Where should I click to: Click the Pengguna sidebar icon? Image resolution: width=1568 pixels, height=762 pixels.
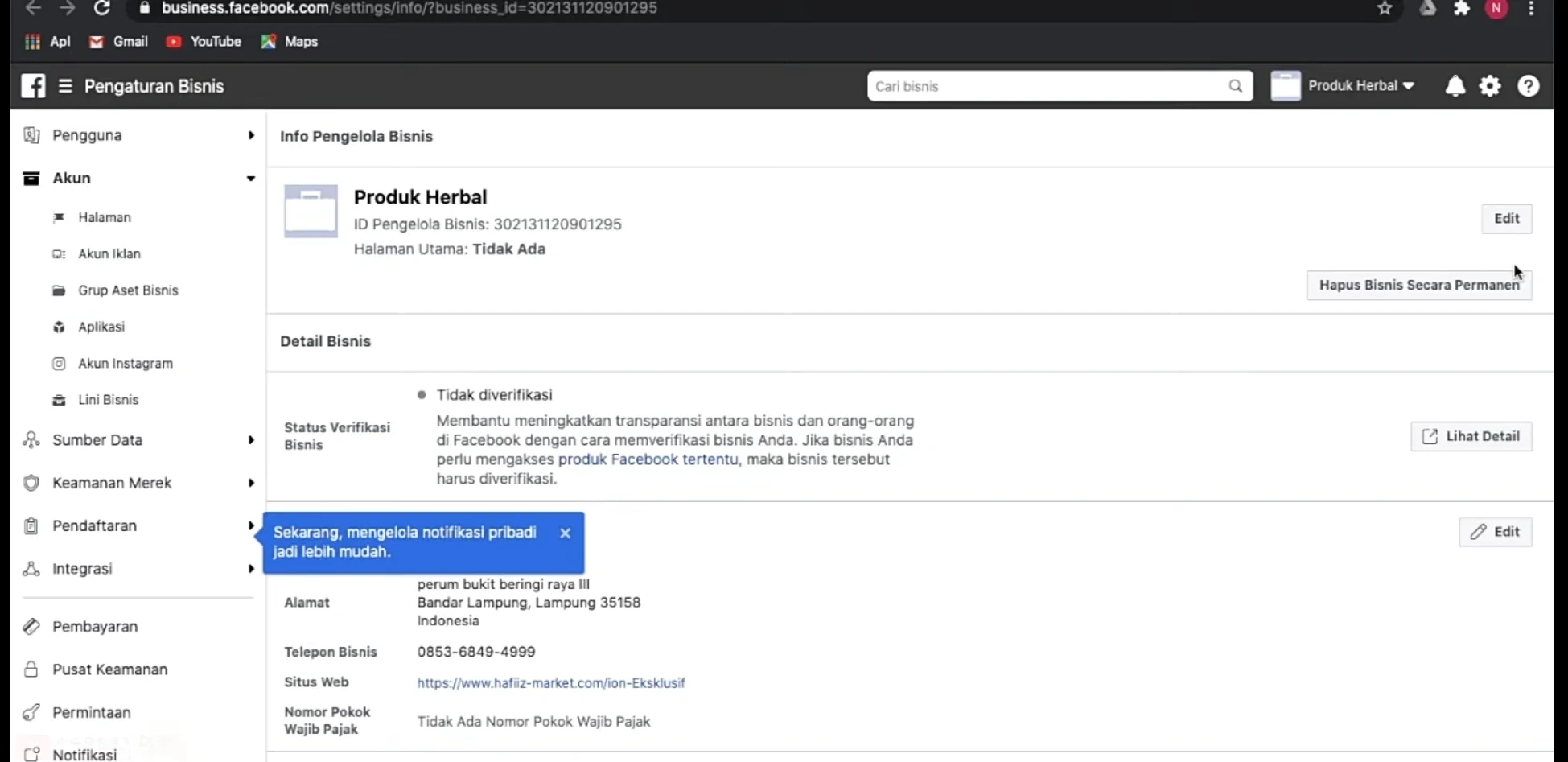pyautogui.click(x=31, y=135)
